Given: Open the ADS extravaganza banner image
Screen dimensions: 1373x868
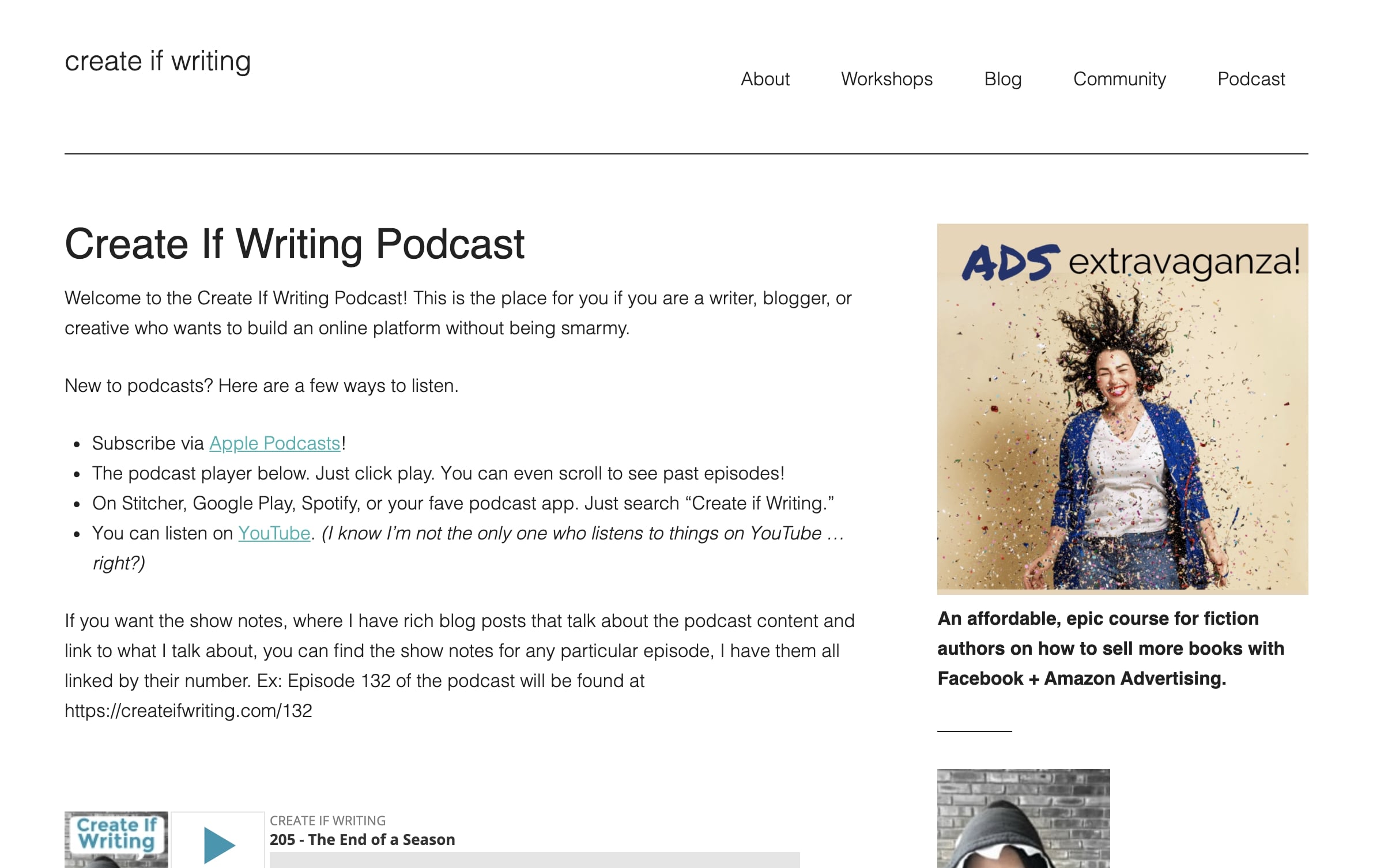Looking at the screenshot, I should [x=1122, y=409].
